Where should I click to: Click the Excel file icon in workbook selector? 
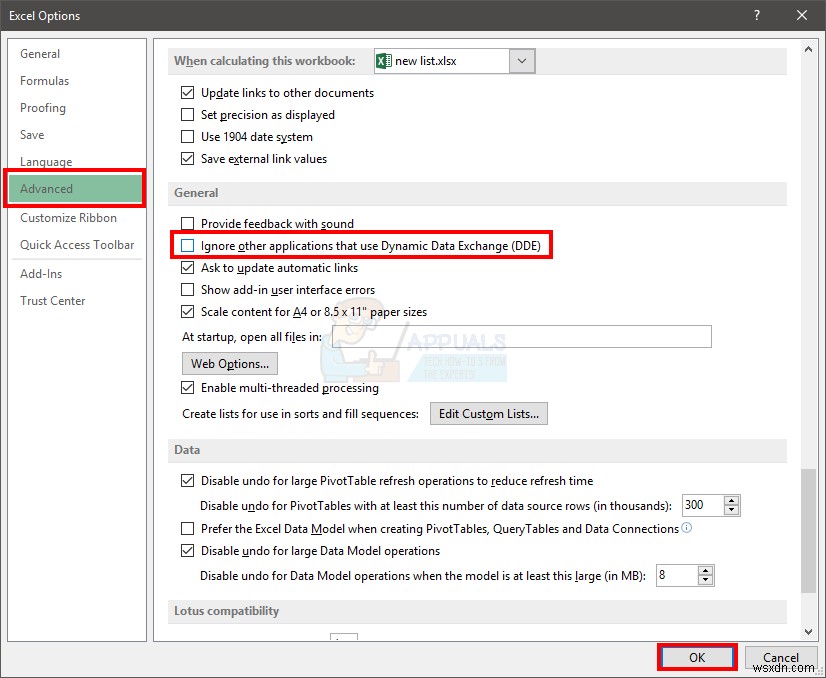pos(384,61)
